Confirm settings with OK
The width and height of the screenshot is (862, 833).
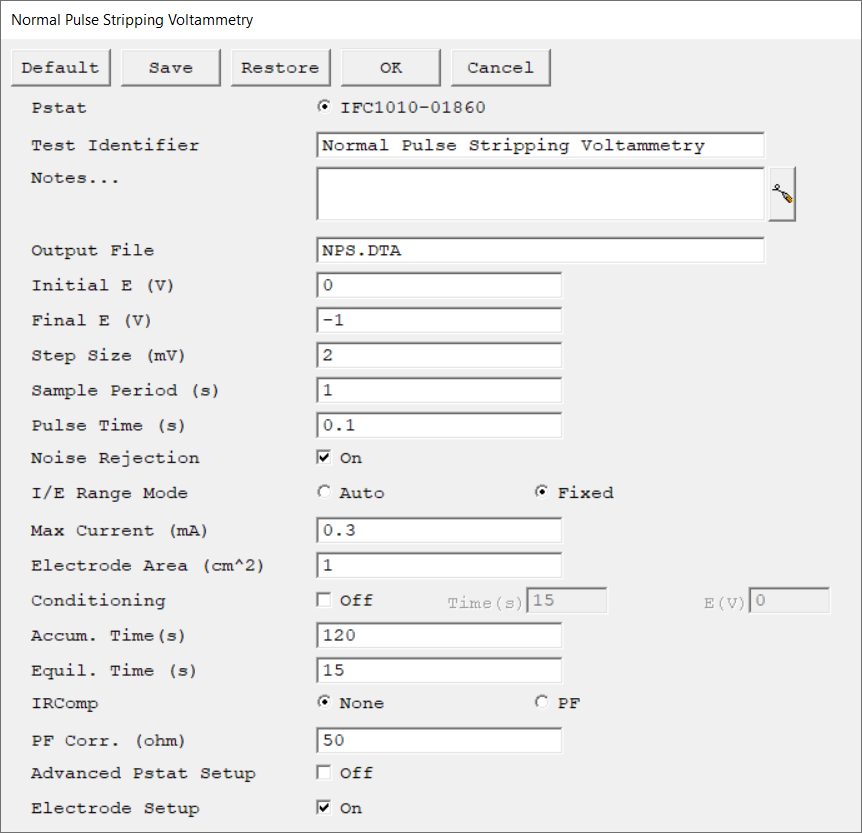[390, 68]
